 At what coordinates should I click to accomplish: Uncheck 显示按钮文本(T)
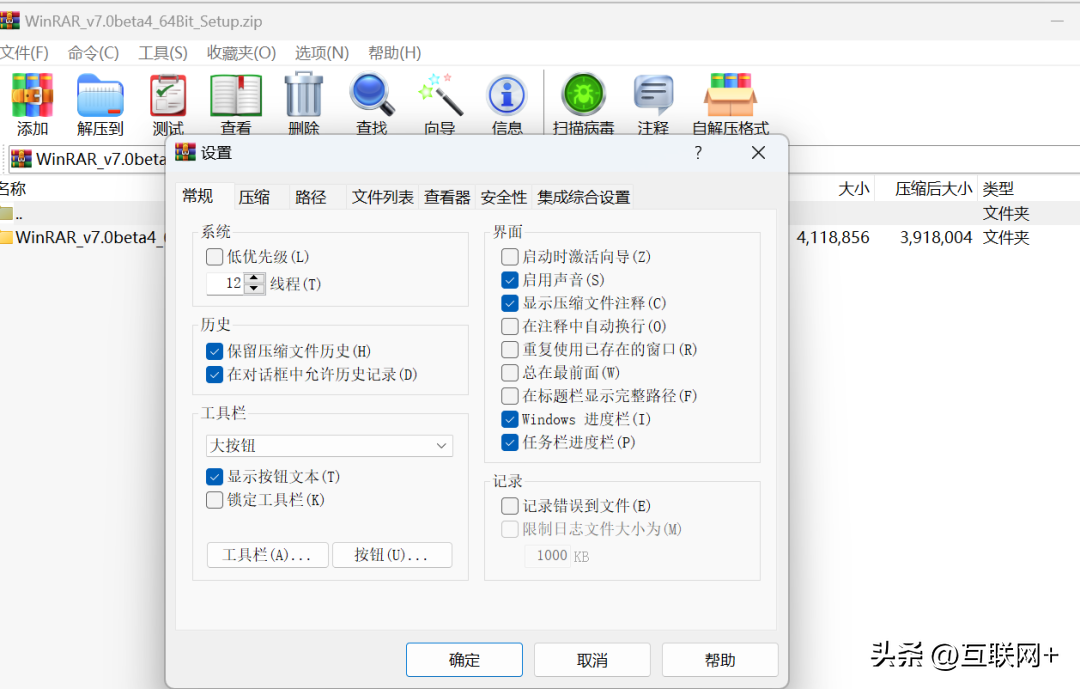(x=214, y=477)
